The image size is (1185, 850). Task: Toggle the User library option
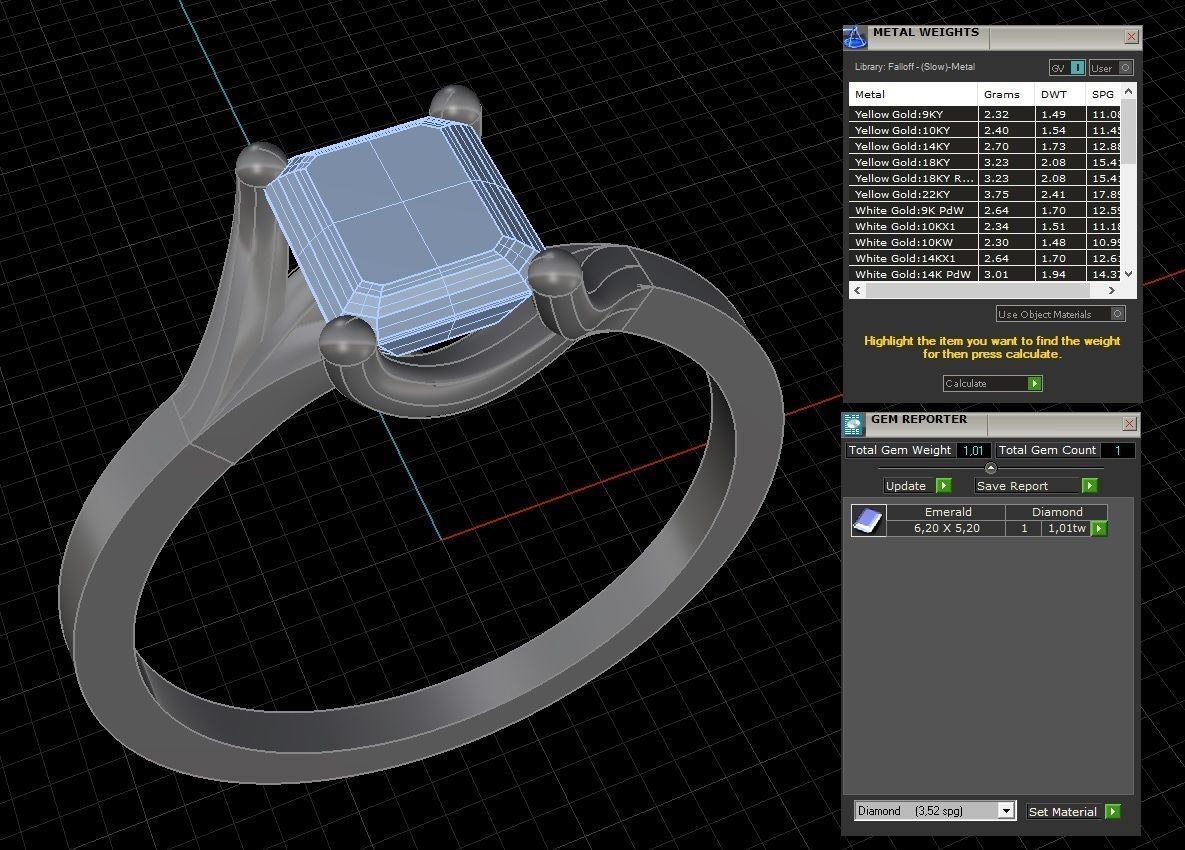tap(1111, 68)
